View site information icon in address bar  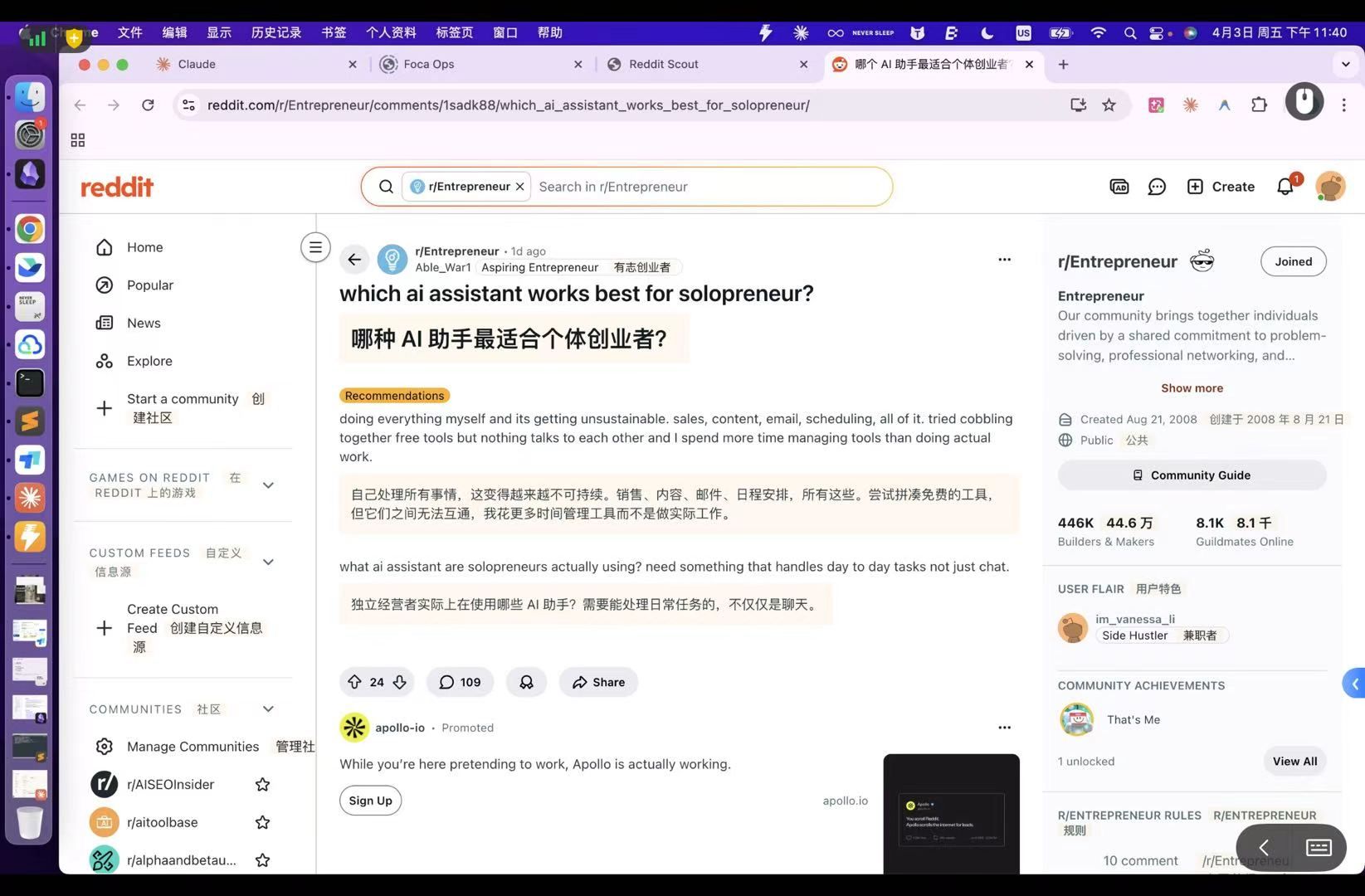click(x=189, y=105)
